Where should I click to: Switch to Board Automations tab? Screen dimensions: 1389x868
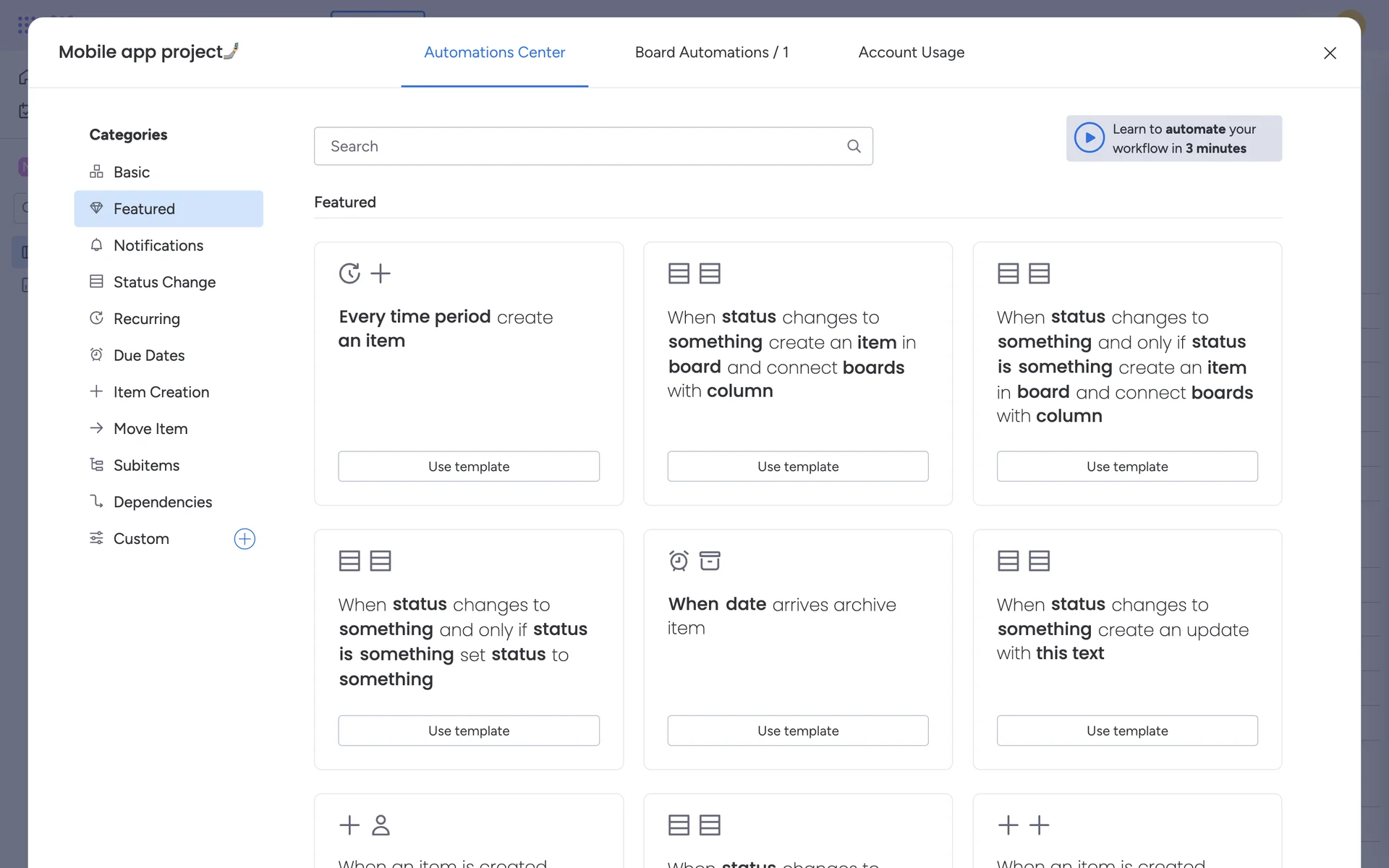coord(711,52)
